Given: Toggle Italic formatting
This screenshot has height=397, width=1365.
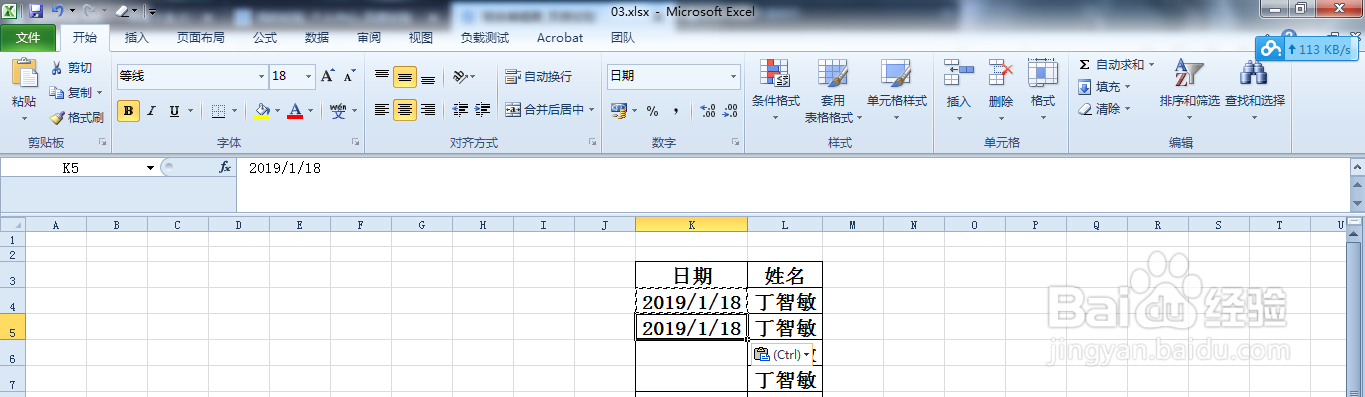Looking at the screenshot, I should click(x=151, y=110).
